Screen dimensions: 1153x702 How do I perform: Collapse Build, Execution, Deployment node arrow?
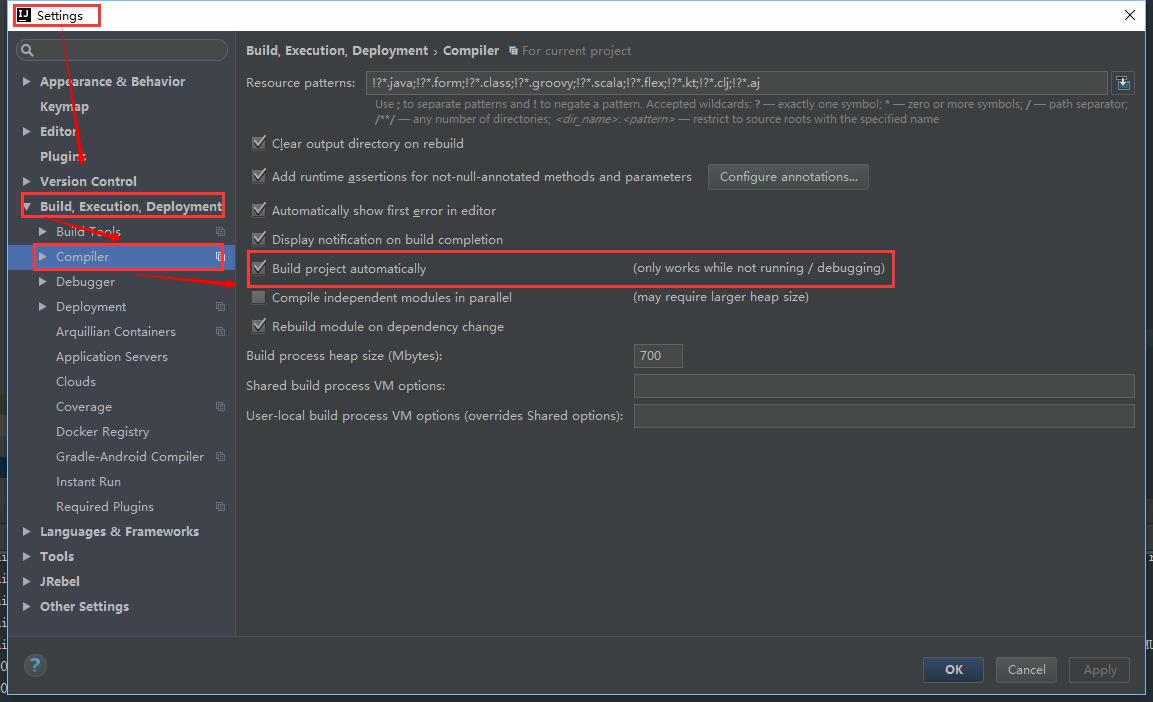26,207
